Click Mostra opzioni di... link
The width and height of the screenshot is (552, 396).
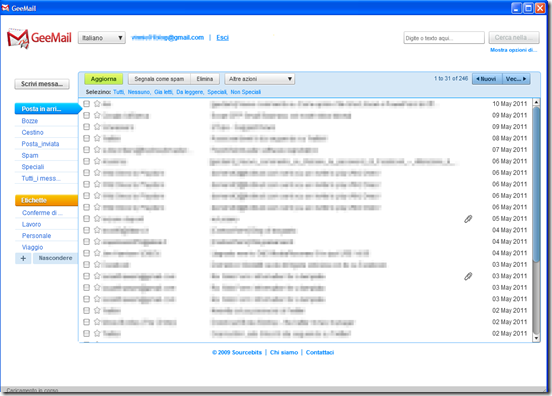[x=514, y=50]
